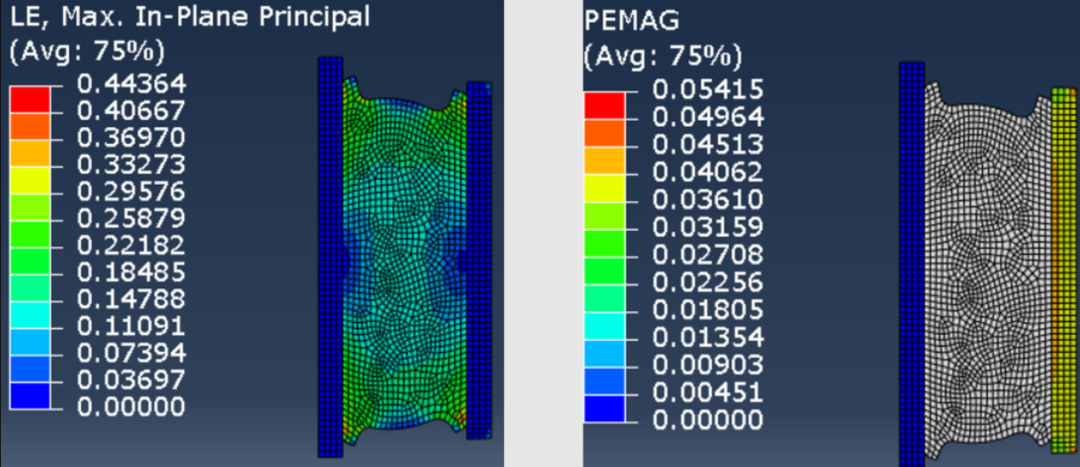Screen dimensions: 1080x467
Task: Click the yellow swatch in PEMAG legend
Action: click(604, 188)
